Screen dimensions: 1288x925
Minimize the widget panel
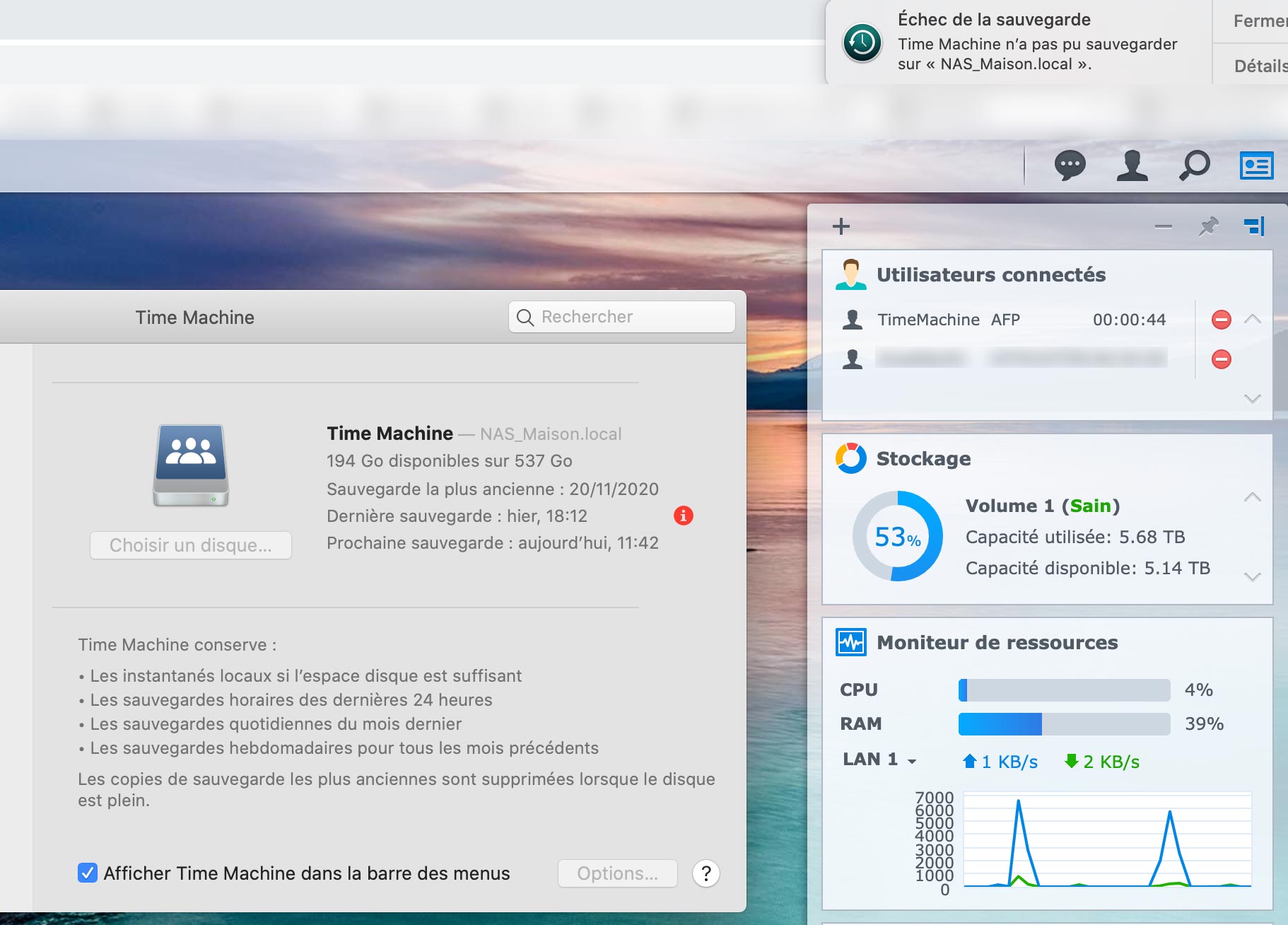pos(1163,226)
